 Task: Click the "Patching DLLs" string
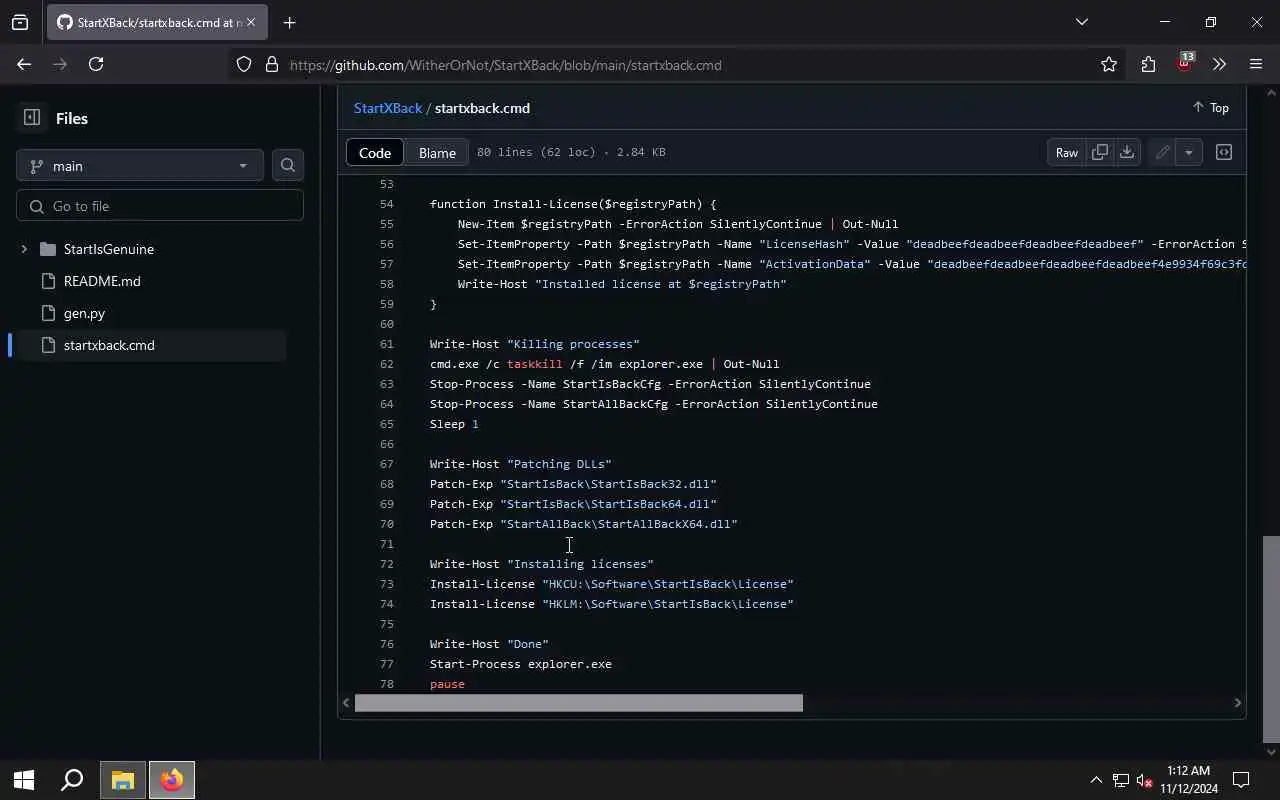point(559,464)
